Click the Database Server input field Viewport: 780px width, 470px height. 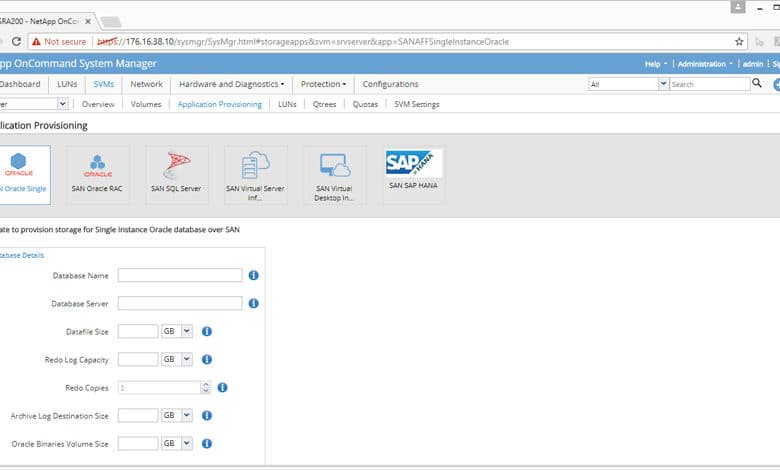pos(180,303)
